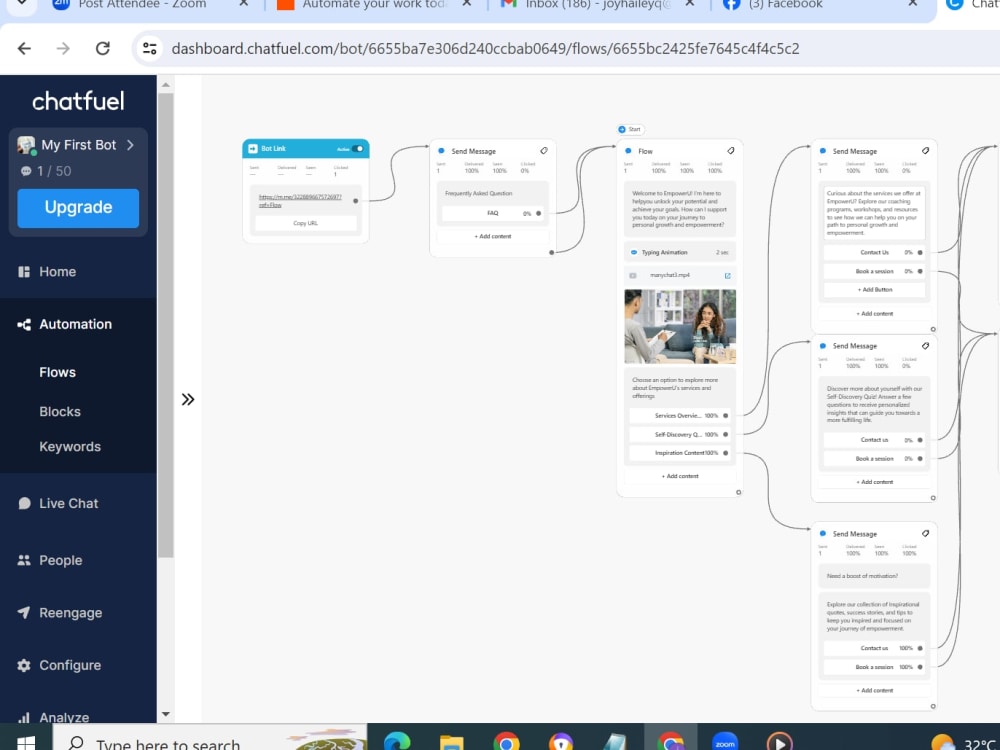Click the tag icon on FAQ Send Message card
Screen dimensions: 1000x750
pos(544,151)
